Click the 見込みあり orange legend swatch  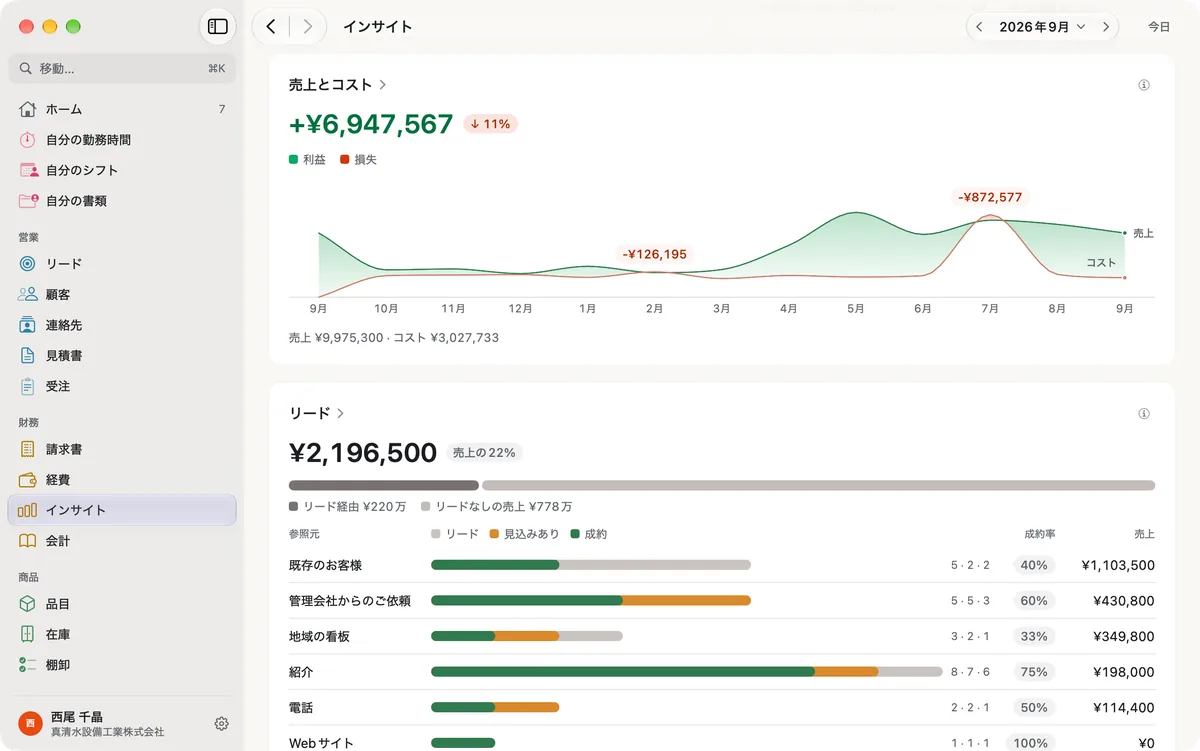[494, 534]
